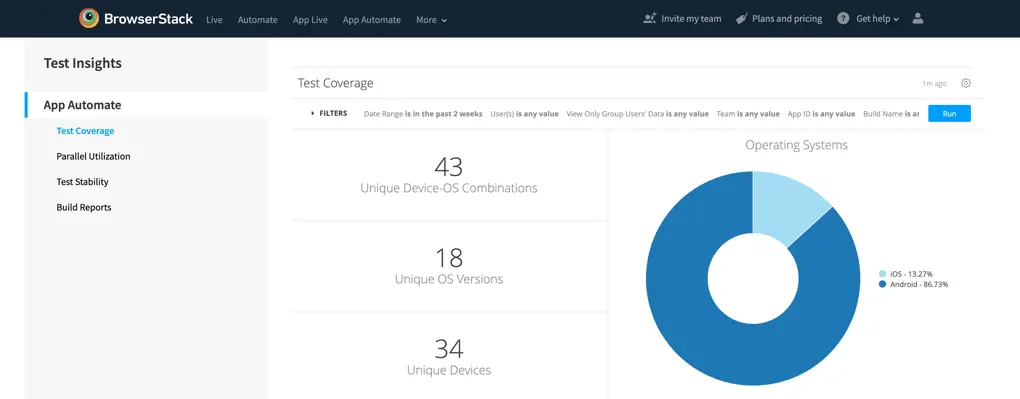Open Build Reports in the sidebar

(x=84, y=207)
